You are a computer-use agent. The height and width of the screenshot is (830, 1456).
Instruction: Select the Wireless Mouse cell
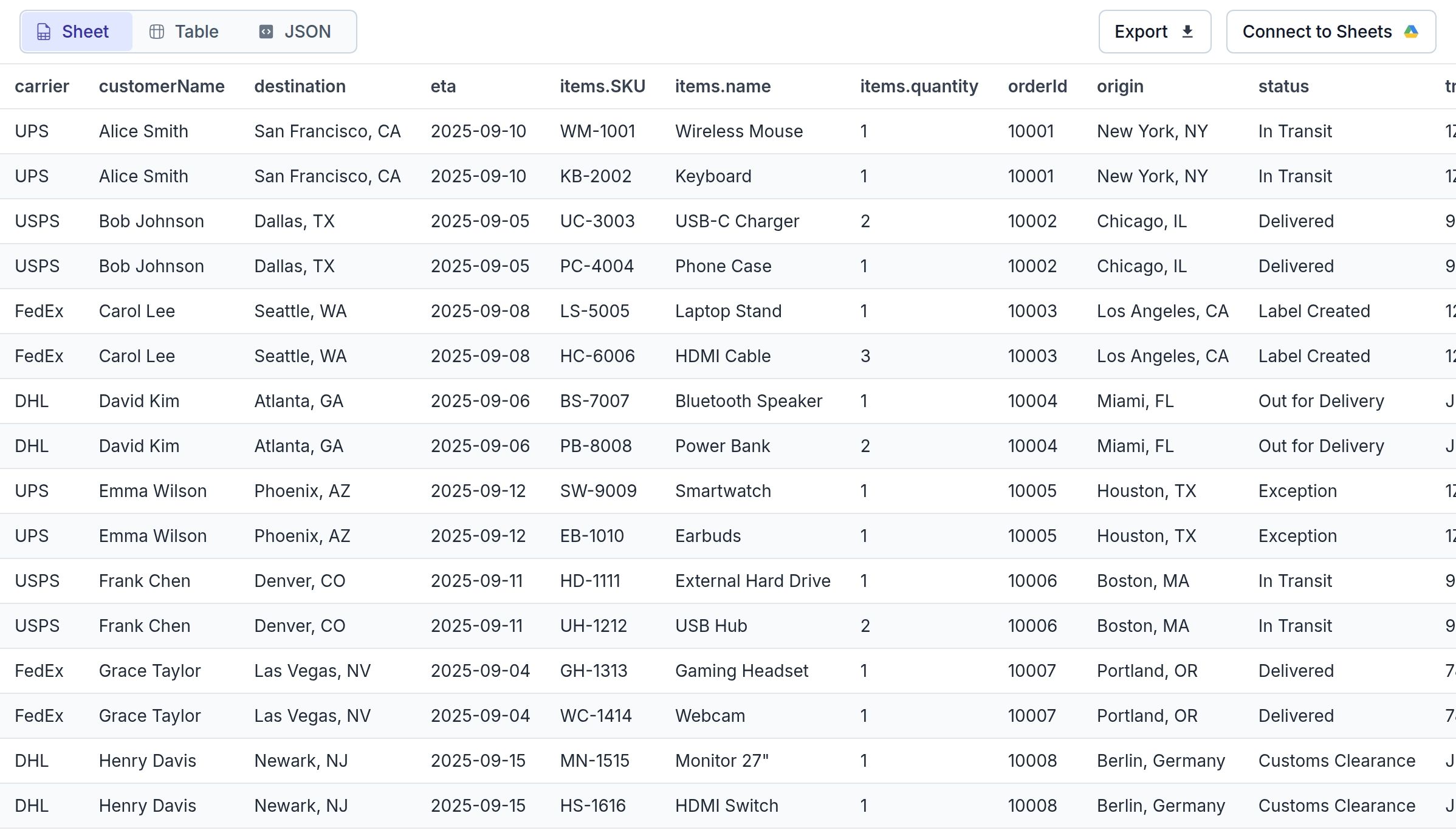739,131
